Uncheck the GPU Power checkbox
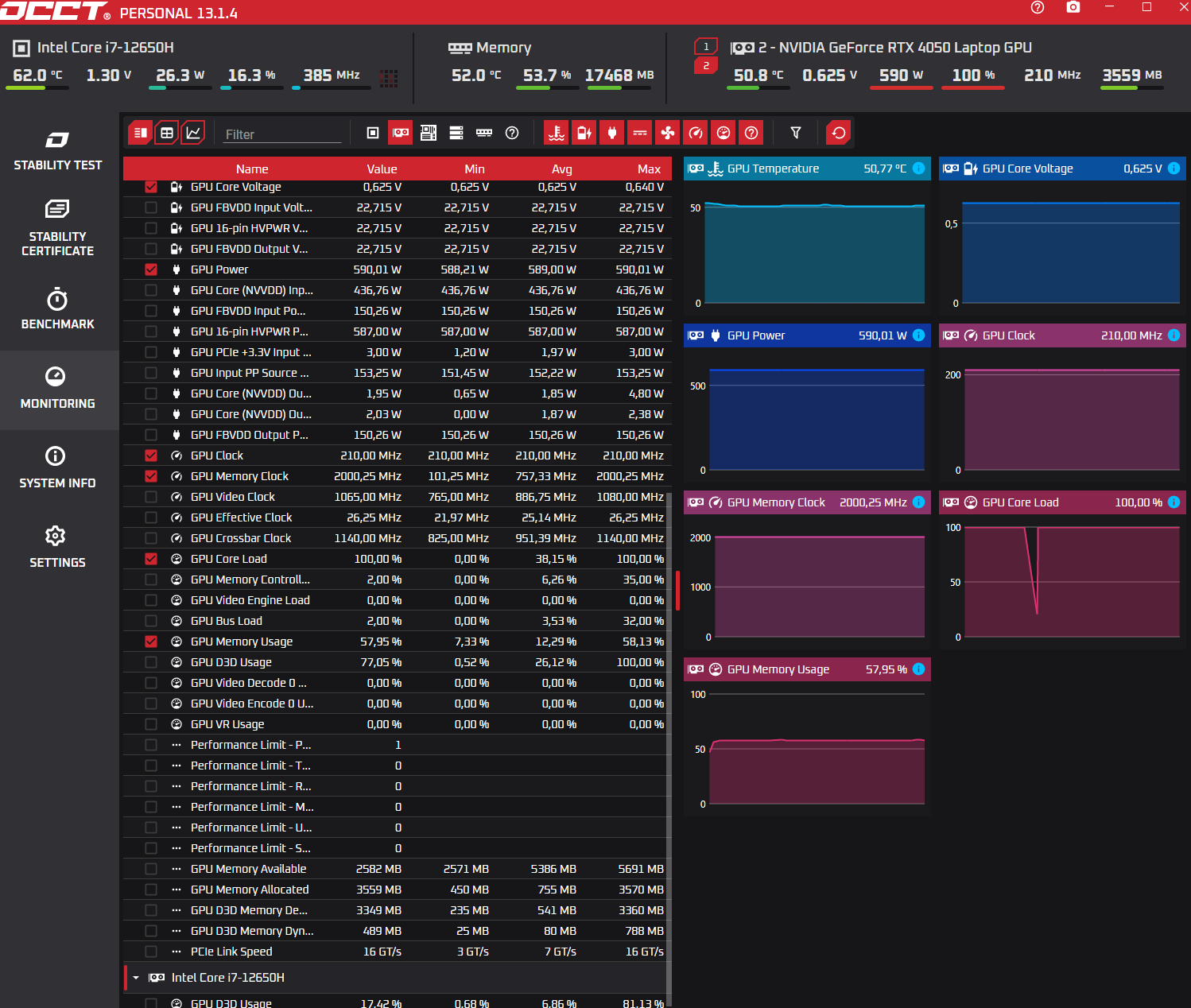The height and width of the screenshot is (1008, 1191). (151, 269)
